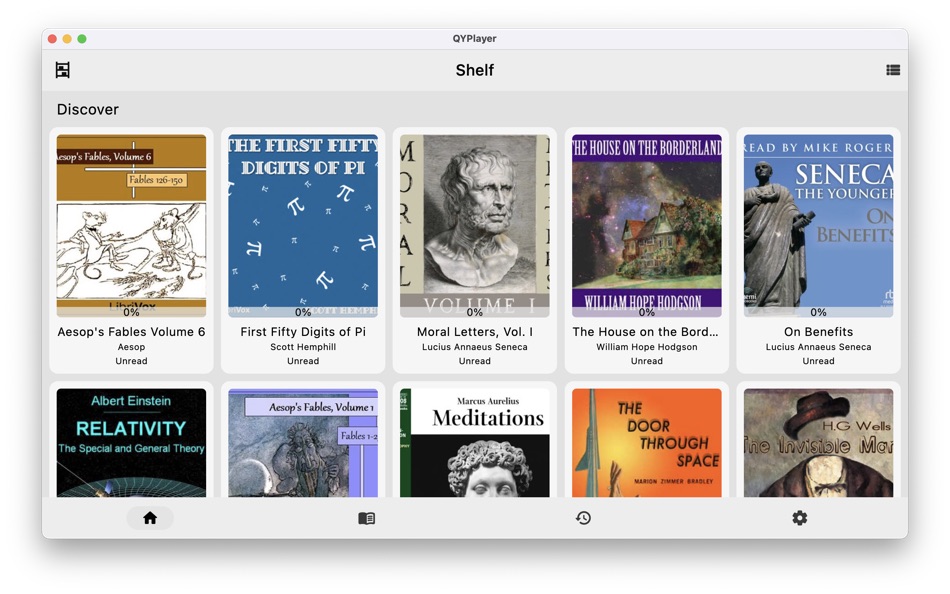Open First Fifty Digits of Pi cover

tap(303, 225)
